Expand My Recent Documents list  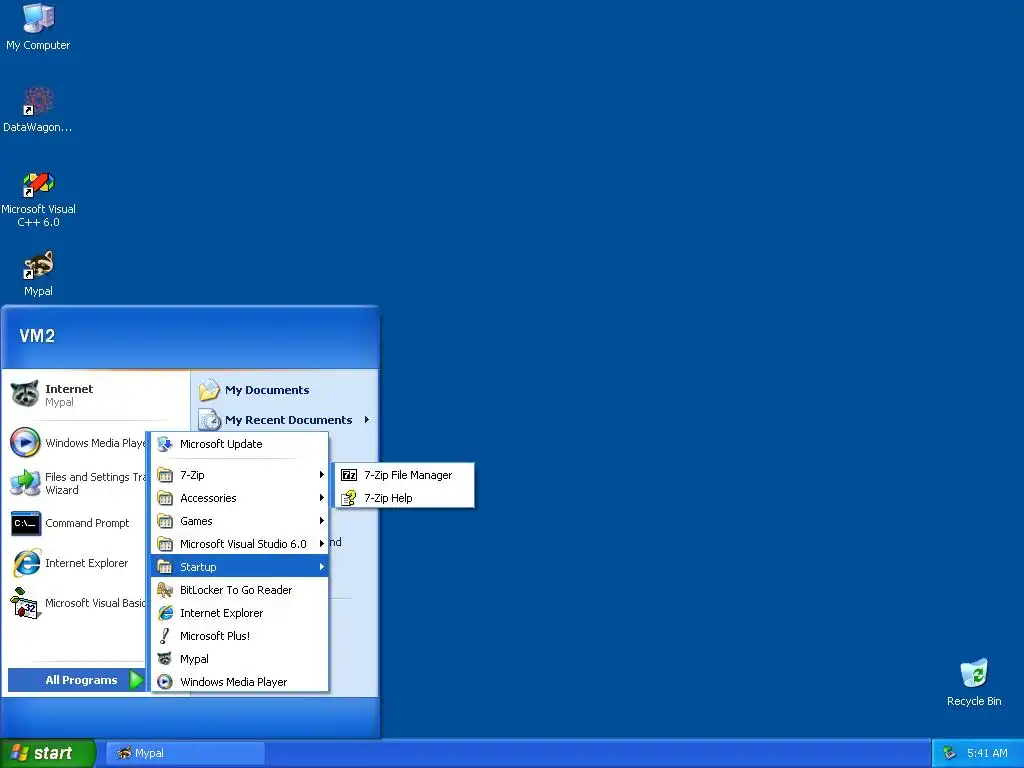click(285, 420)
